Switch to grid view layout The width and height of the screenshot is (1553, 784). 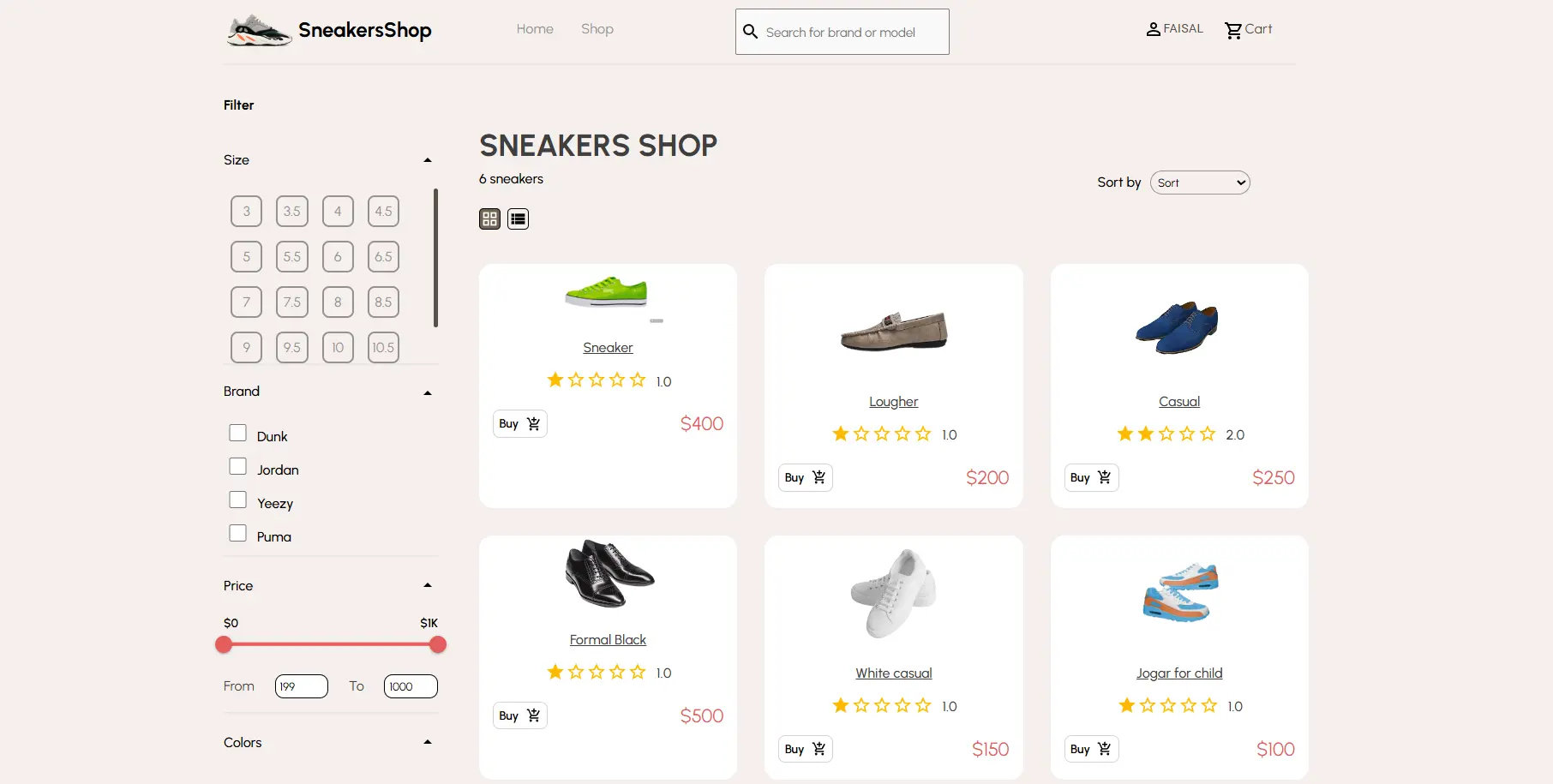click(489, 219)
